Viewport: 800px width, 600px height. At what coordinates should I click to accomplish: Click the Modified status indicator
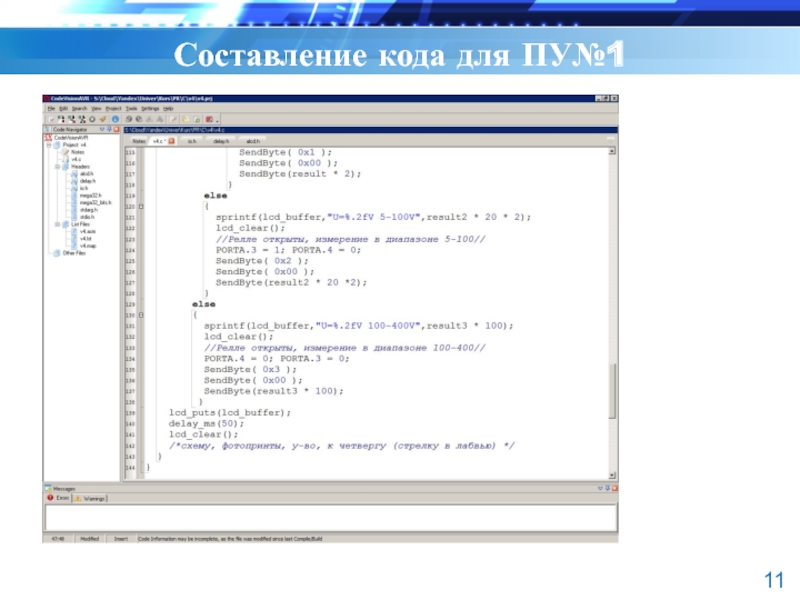(x=90, y=539)
